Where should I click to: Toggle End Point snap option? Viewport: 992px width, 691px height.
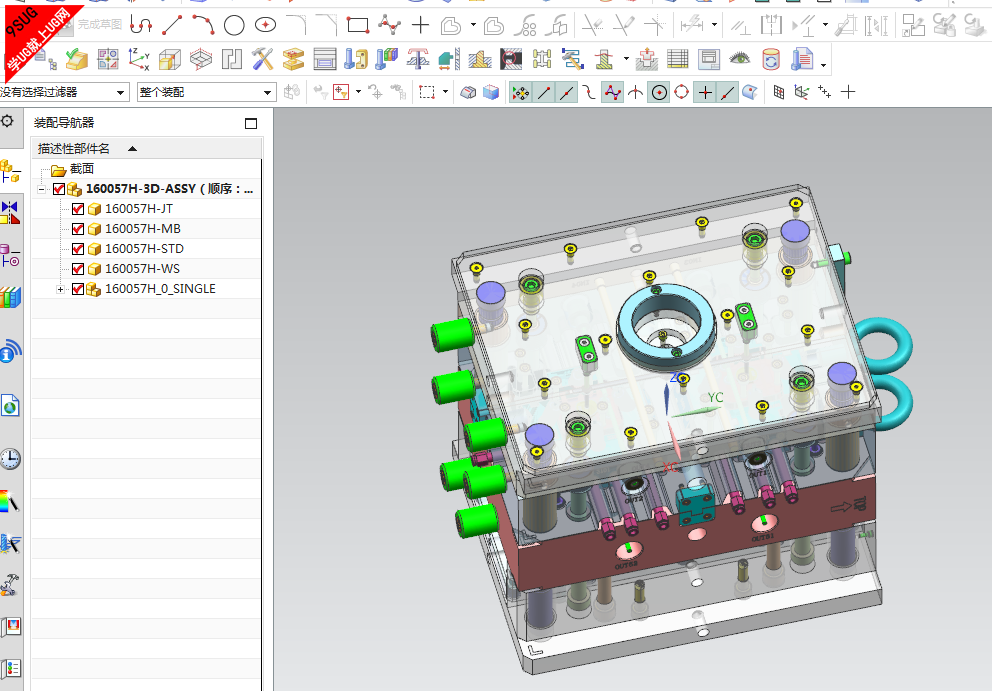[x=543, y=92]
